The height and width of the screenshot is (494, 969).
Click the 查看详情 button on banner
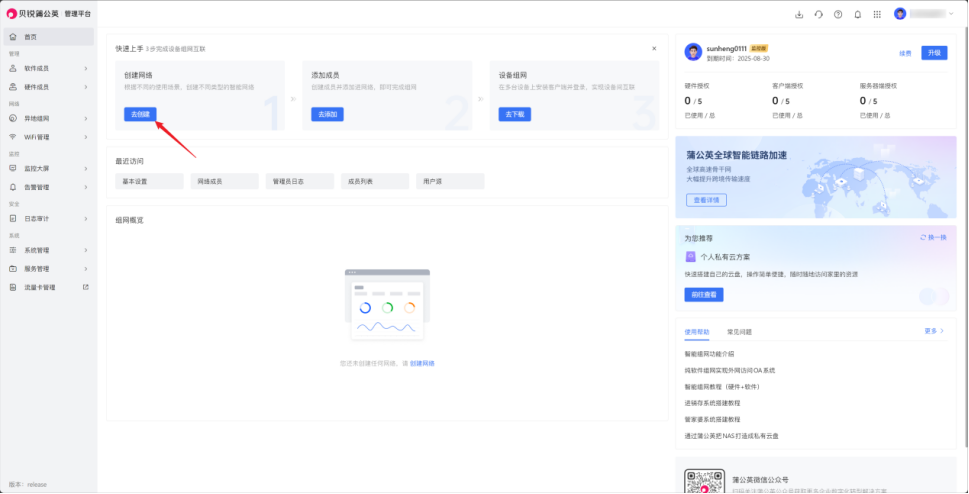pos(706,200)
